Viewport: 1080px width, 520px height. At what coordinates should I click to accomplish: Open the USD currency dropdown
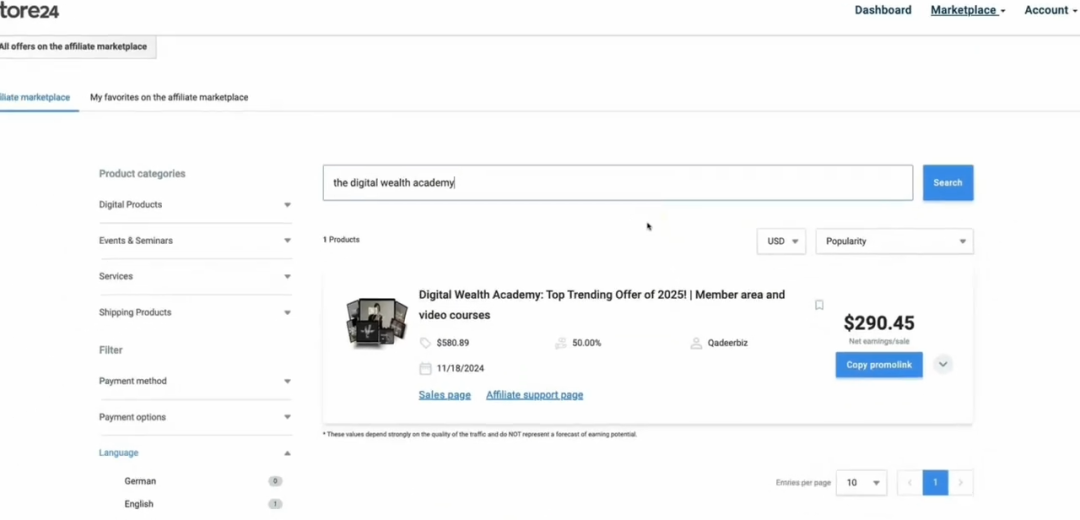(x=781, y=241)
